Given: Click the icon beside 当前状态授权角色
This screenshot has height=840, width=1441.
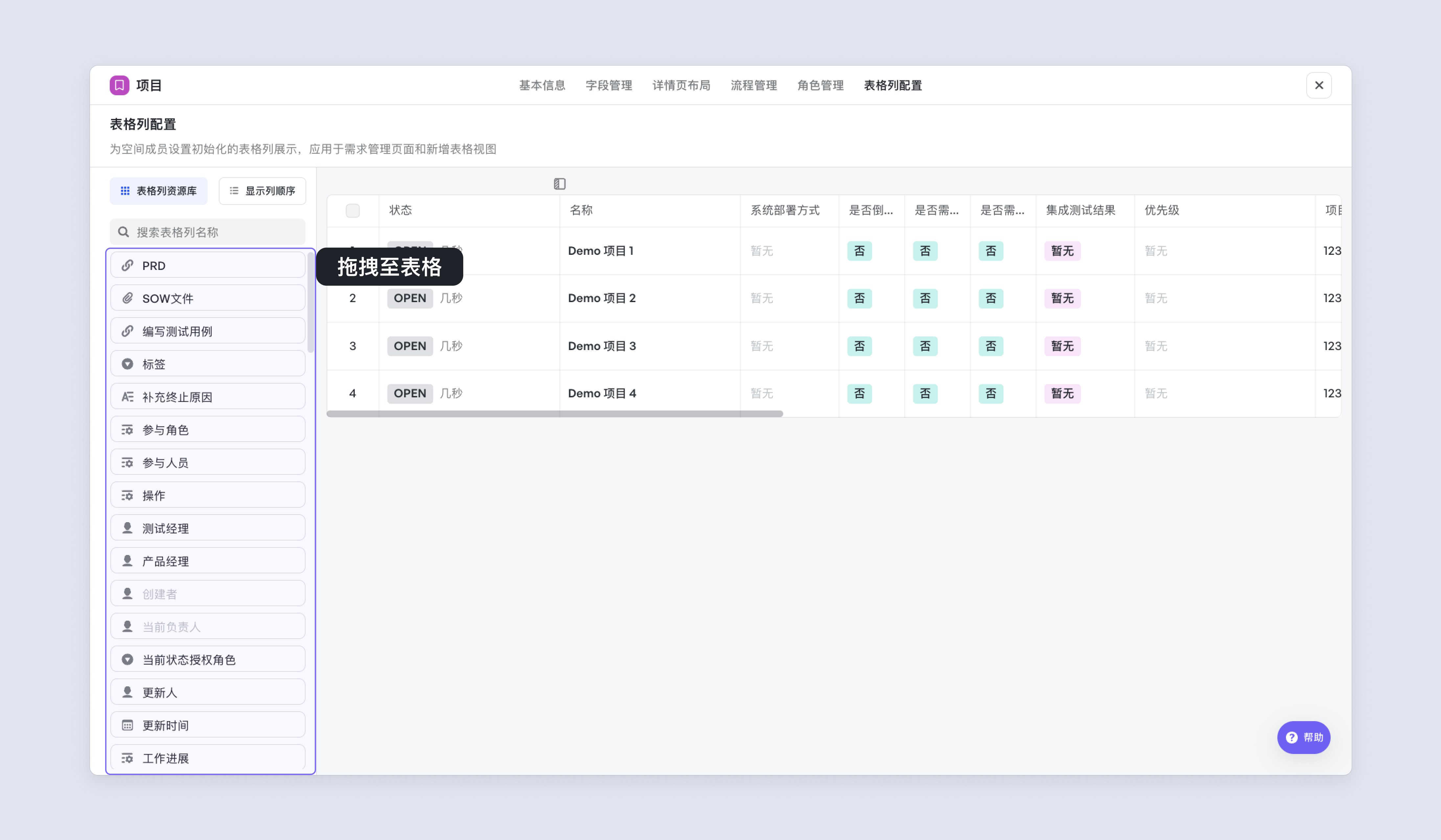Looking at the screenshot, I should pyautogui.click(x=127, y=659).
